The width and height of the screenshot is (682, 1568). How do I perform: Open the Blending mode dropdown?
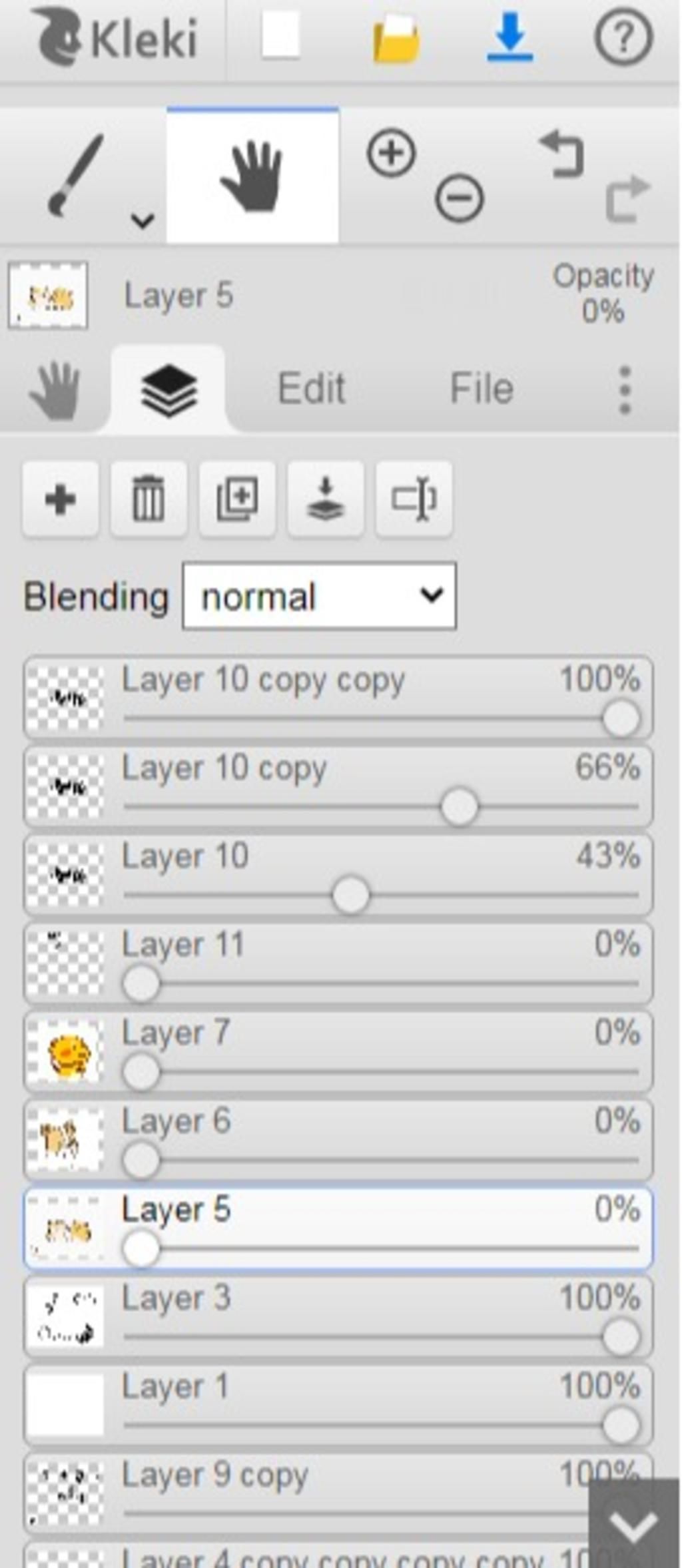(319, 596)
